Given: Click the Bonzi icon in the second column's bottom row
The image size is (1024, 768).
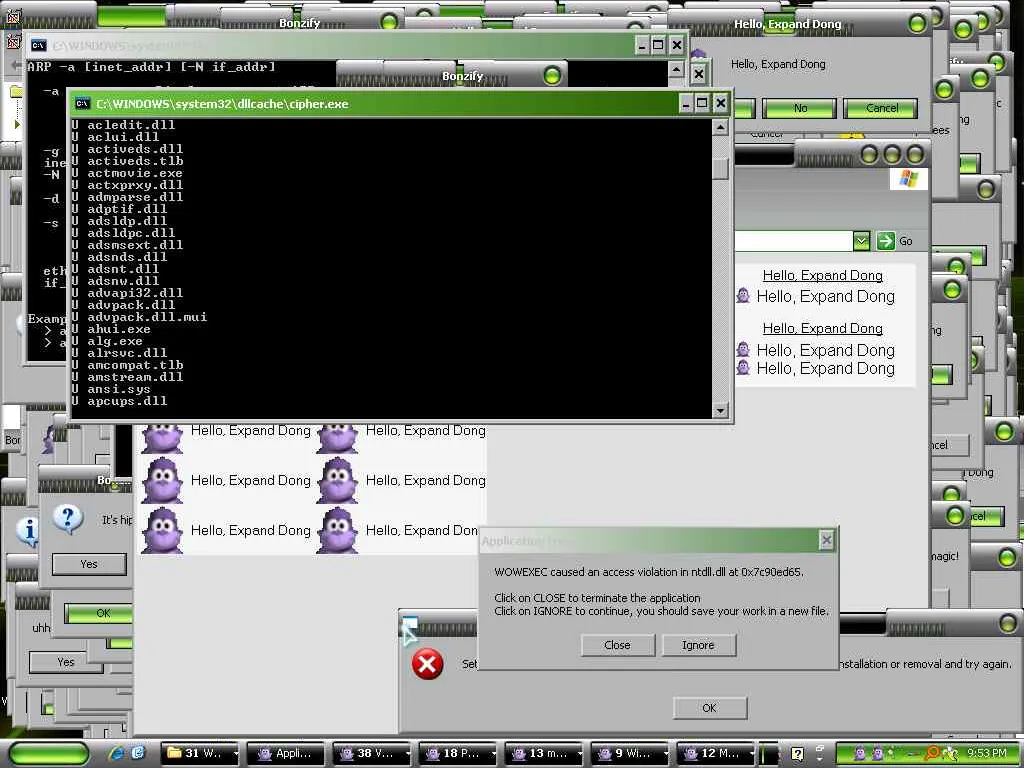Looking at the screenshot, I should [x=337, y=531].
